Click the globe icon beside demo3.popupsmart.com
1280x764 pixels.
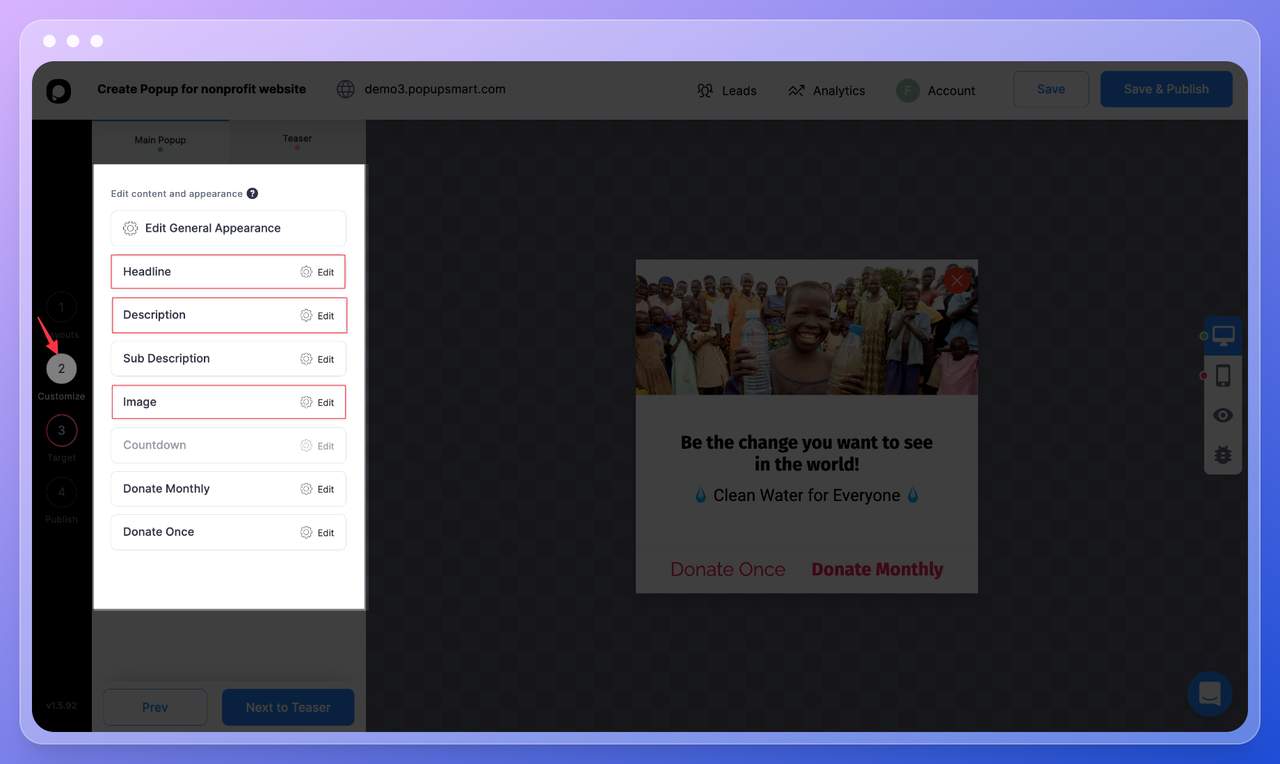pos(346,89)
